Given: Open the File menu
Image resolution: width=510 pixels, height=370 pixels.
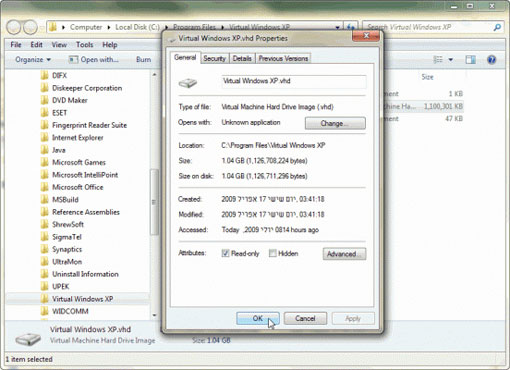Looking at the screenshot, I should click(16, 45).
